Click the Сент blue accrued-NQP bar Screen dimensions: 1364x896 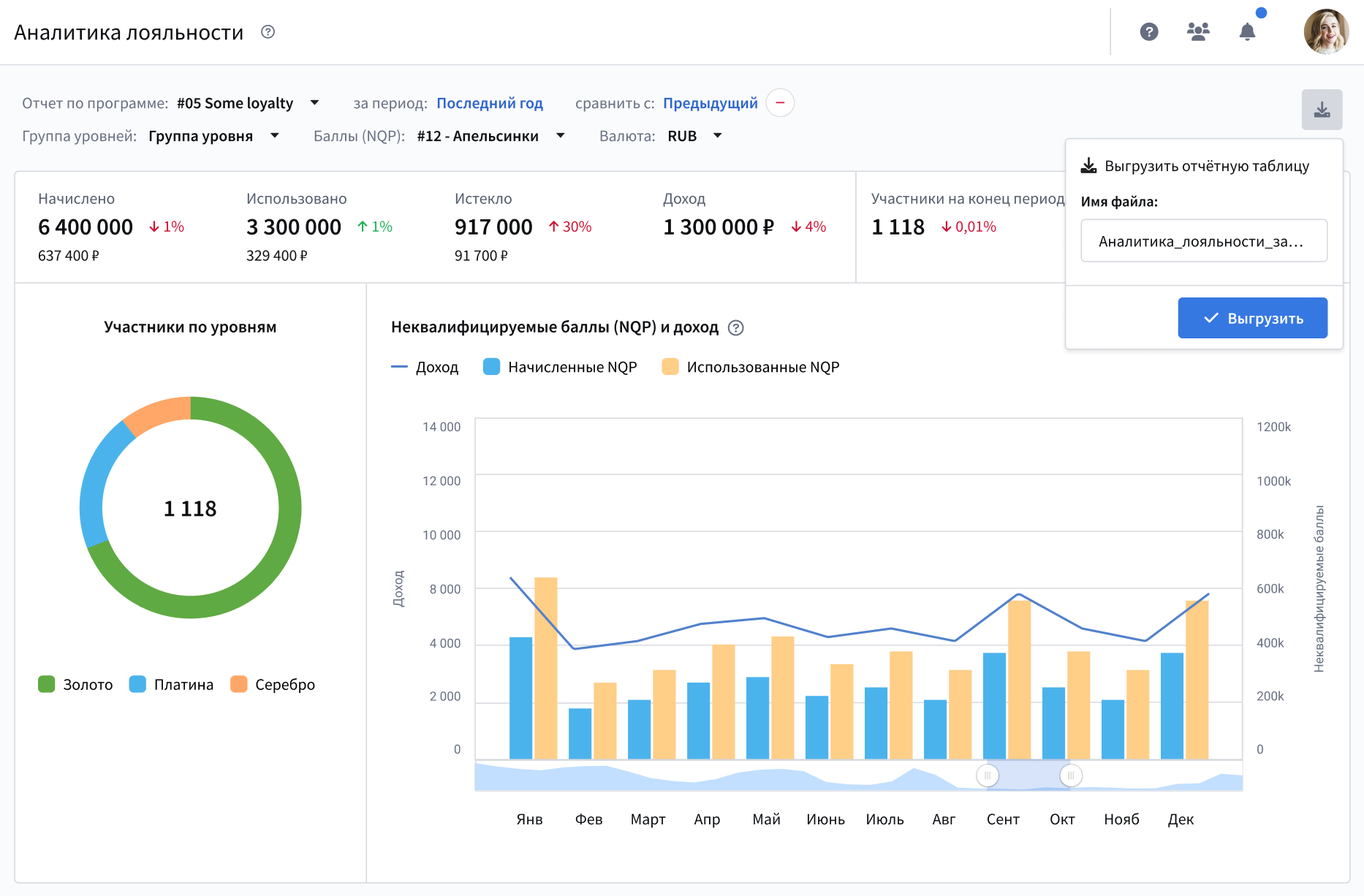pyautogui.click(x=995, y=706)
